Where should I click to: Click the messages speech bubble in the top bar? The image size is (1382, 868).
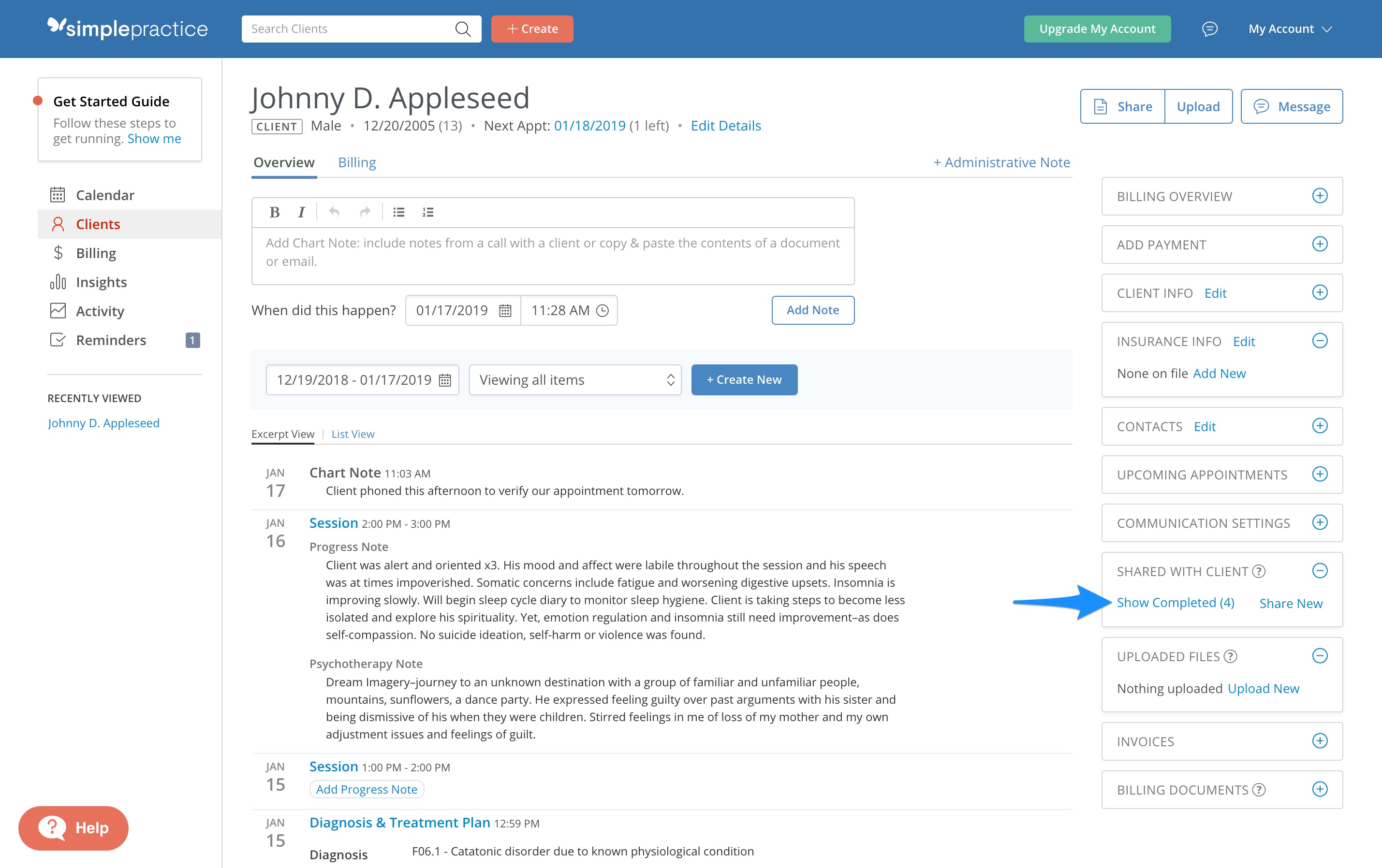tap(1210, 29)
